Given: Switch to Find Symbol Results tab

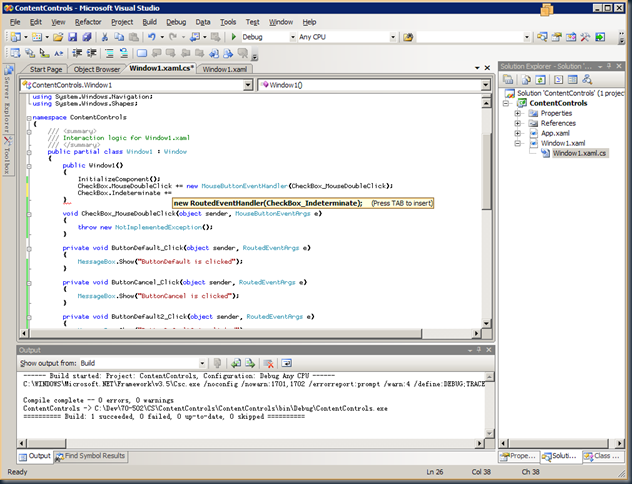Looking at the screenshot, I should [92, 456].
